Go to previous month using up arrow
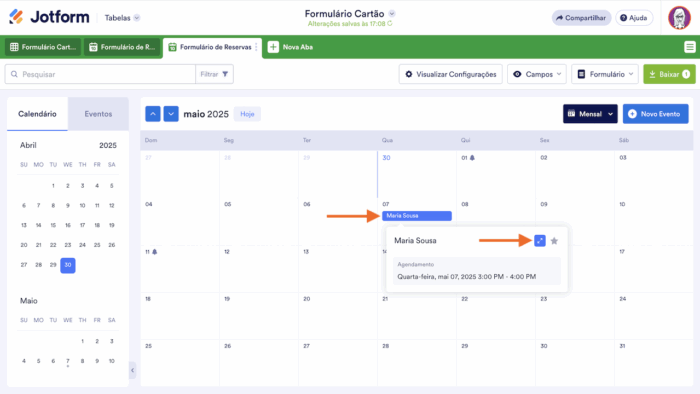The height and width of the screenshot is (394, 700). [x=153, y=114]
